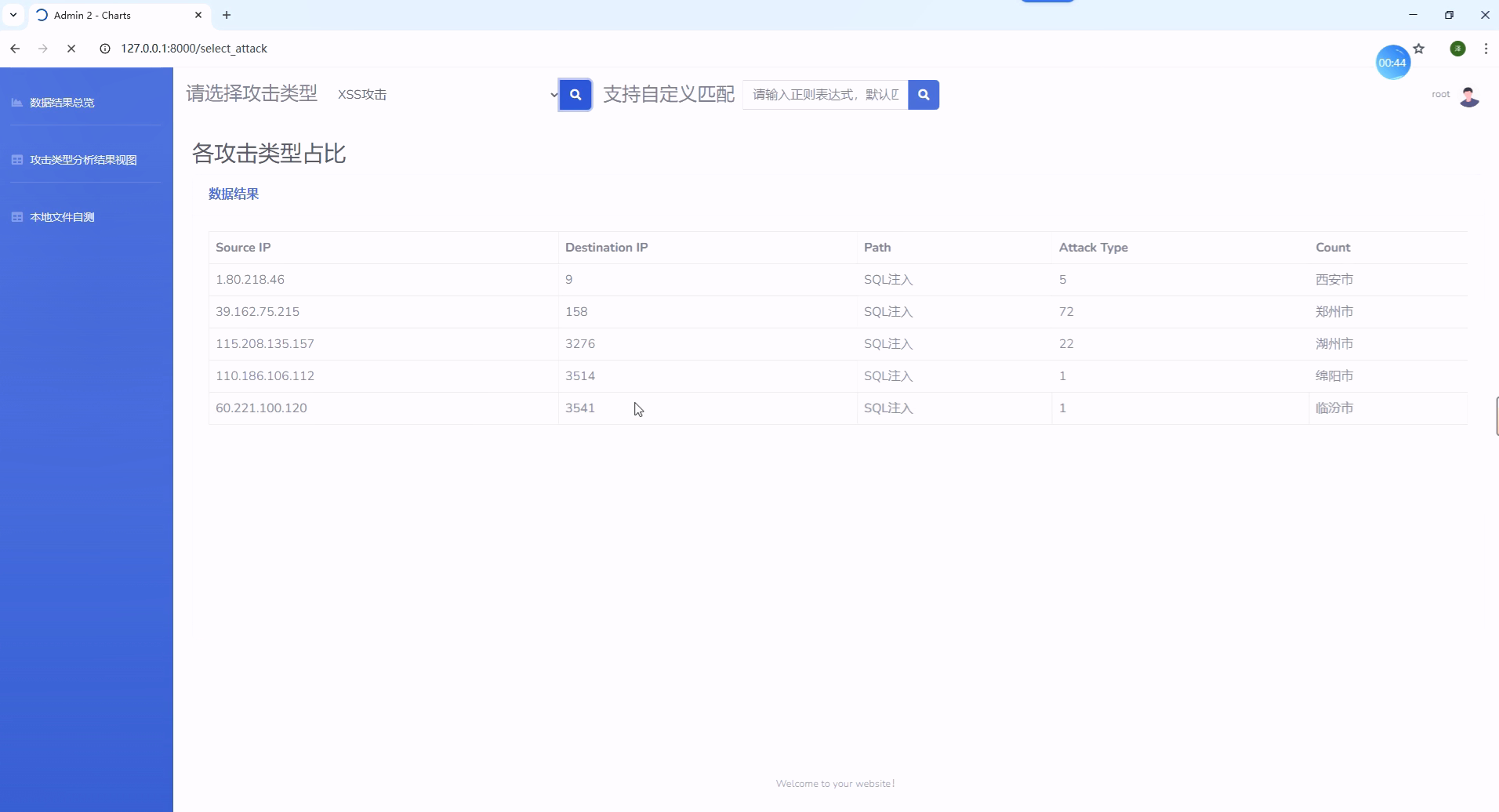Viewport: 1499px width, 812px height.
Task: Select source IP 110.186.106.112
Action: [x=265, y=376]
